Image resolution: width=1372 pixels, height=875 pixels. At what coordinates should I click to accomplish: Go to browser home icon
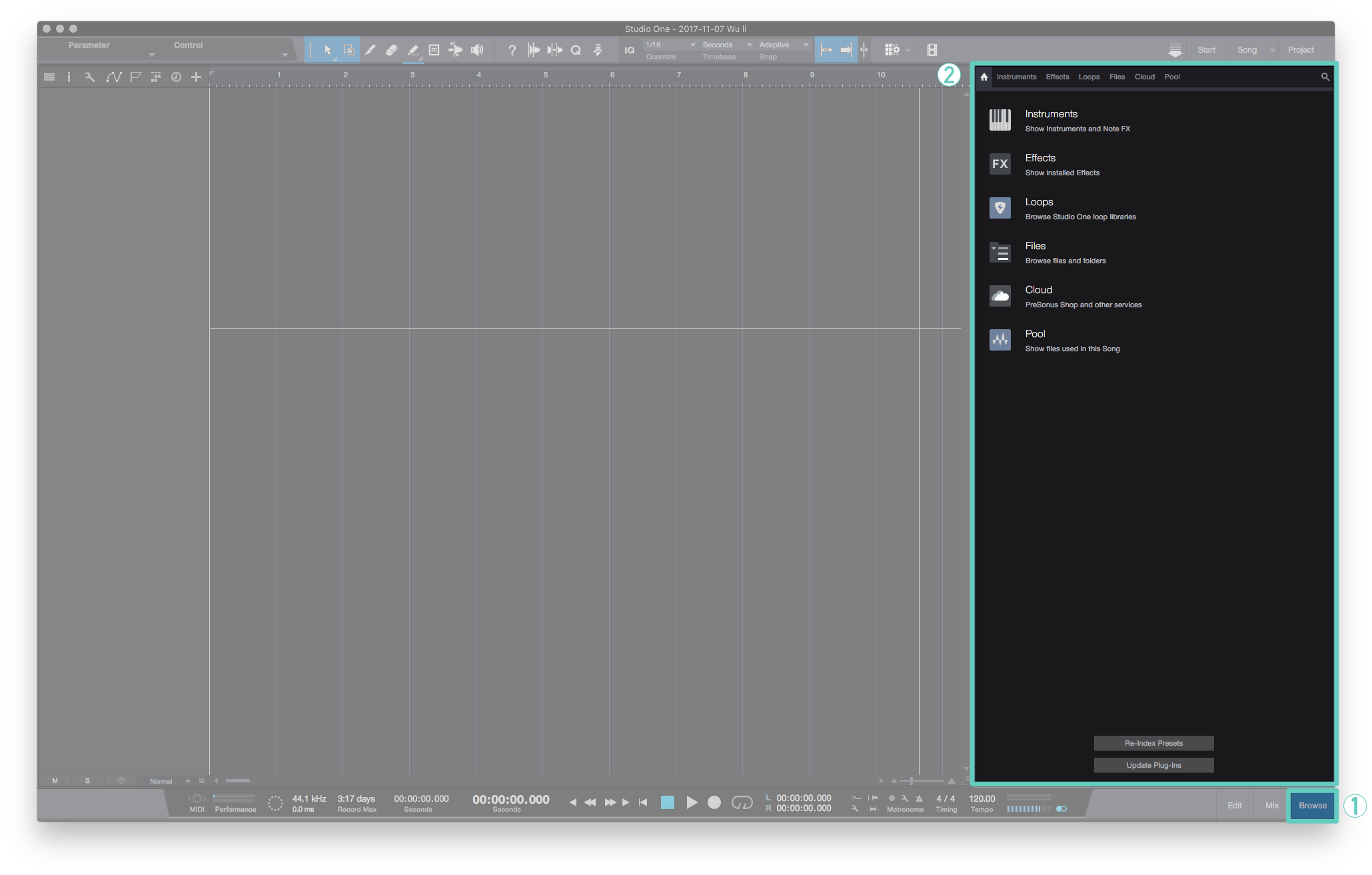tap(984, 77)
